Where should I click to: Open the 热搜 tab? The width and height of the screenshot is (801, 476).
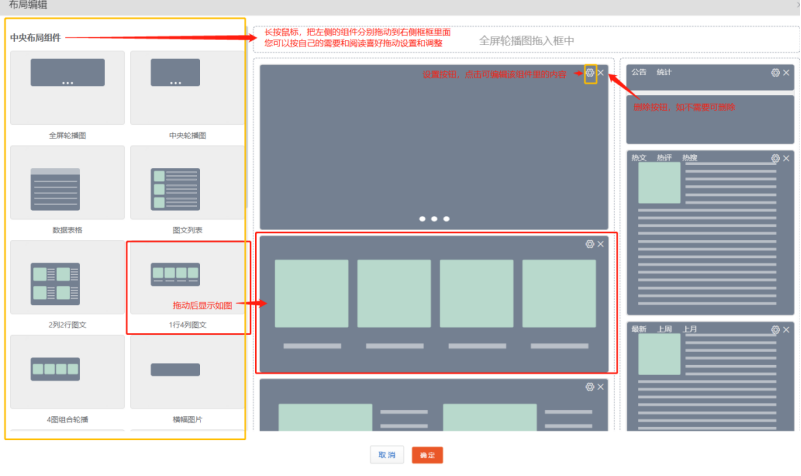tap(690, 158)
